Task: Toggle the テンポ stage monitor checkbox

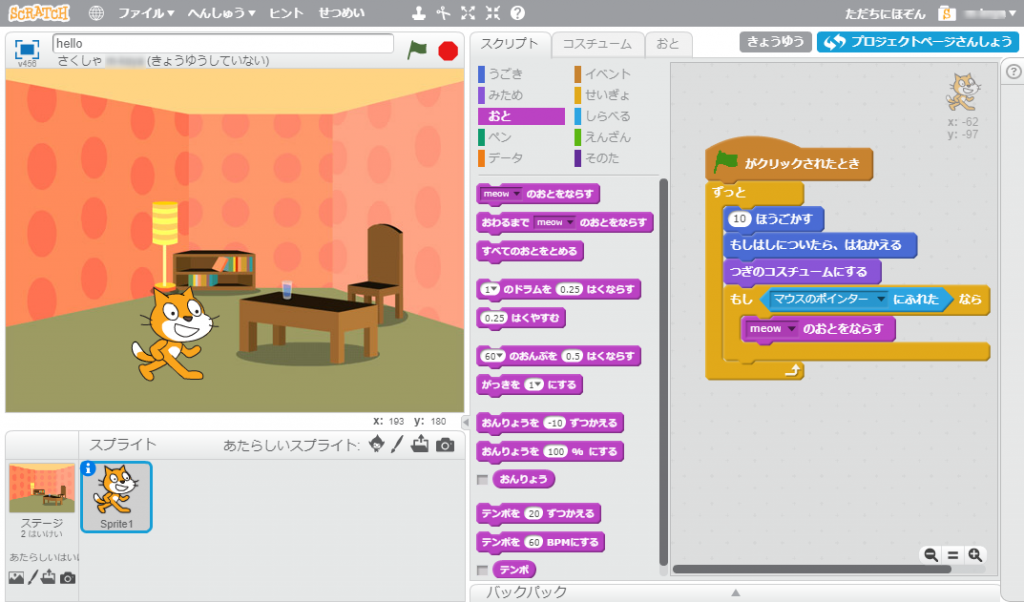Action: (483, 570)
